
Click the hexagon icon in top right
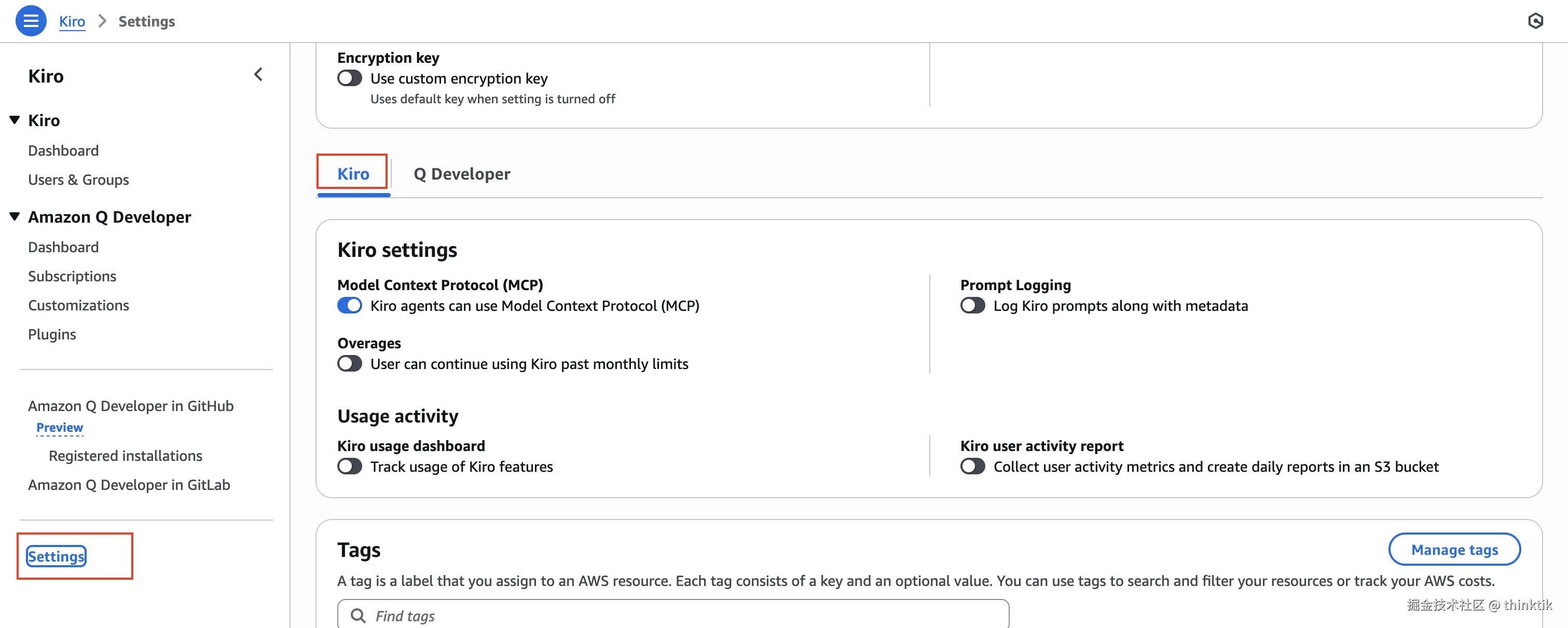point(1535,21)
